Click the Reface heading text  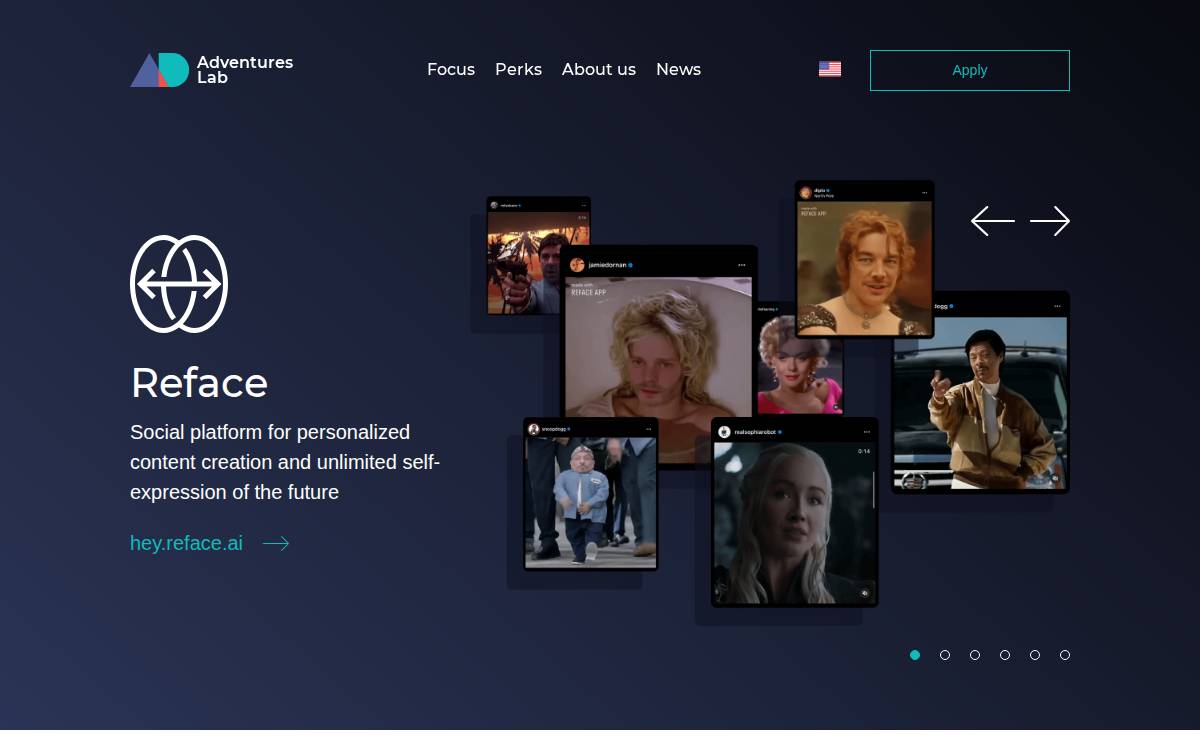199,383
